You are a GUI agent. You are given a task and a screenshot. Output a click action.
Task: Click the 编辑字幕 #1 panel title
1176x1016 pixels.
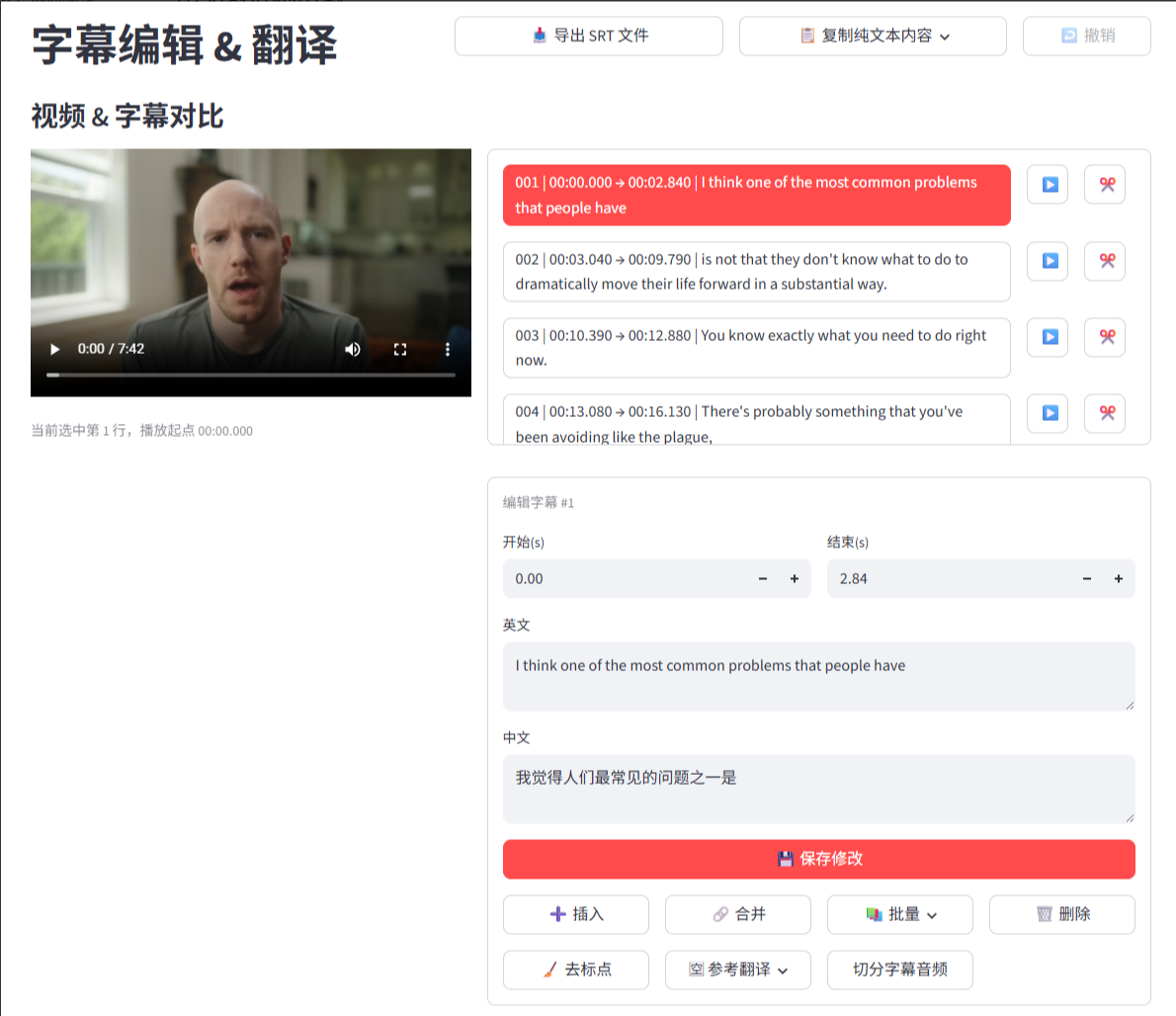coord(539,503)
